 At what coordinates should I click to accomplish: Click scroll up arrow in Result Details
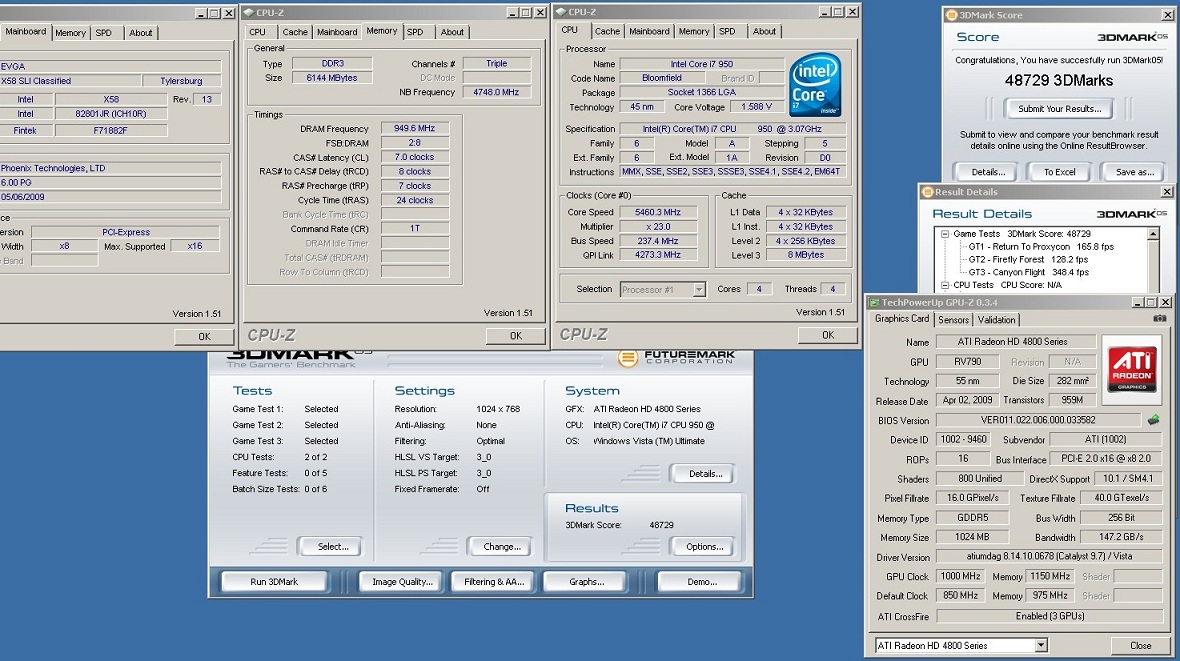click(x=1152, y=235)
